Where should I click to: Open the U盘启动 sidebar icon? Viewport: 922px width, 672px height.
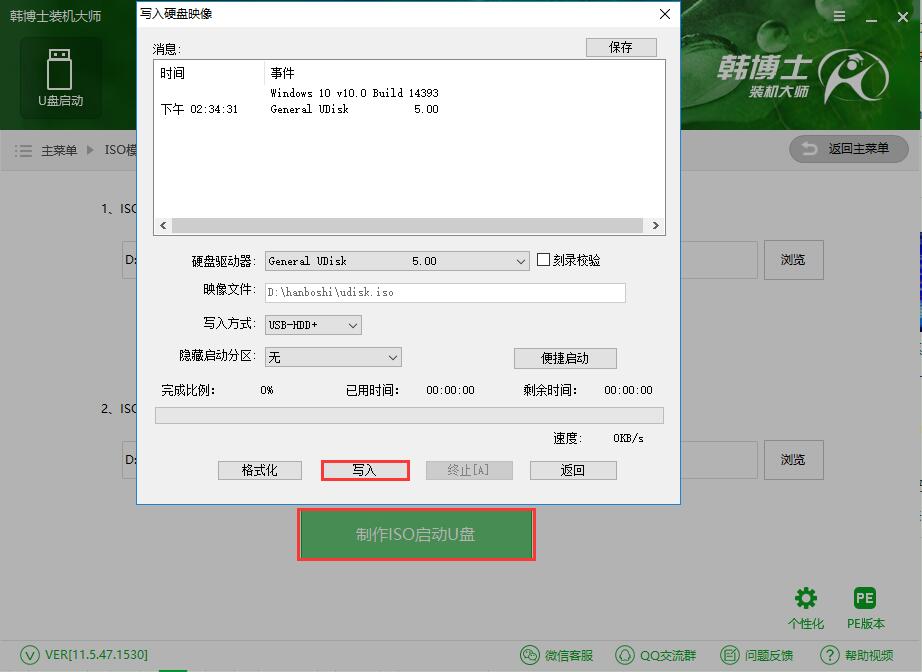click(60, 75)
